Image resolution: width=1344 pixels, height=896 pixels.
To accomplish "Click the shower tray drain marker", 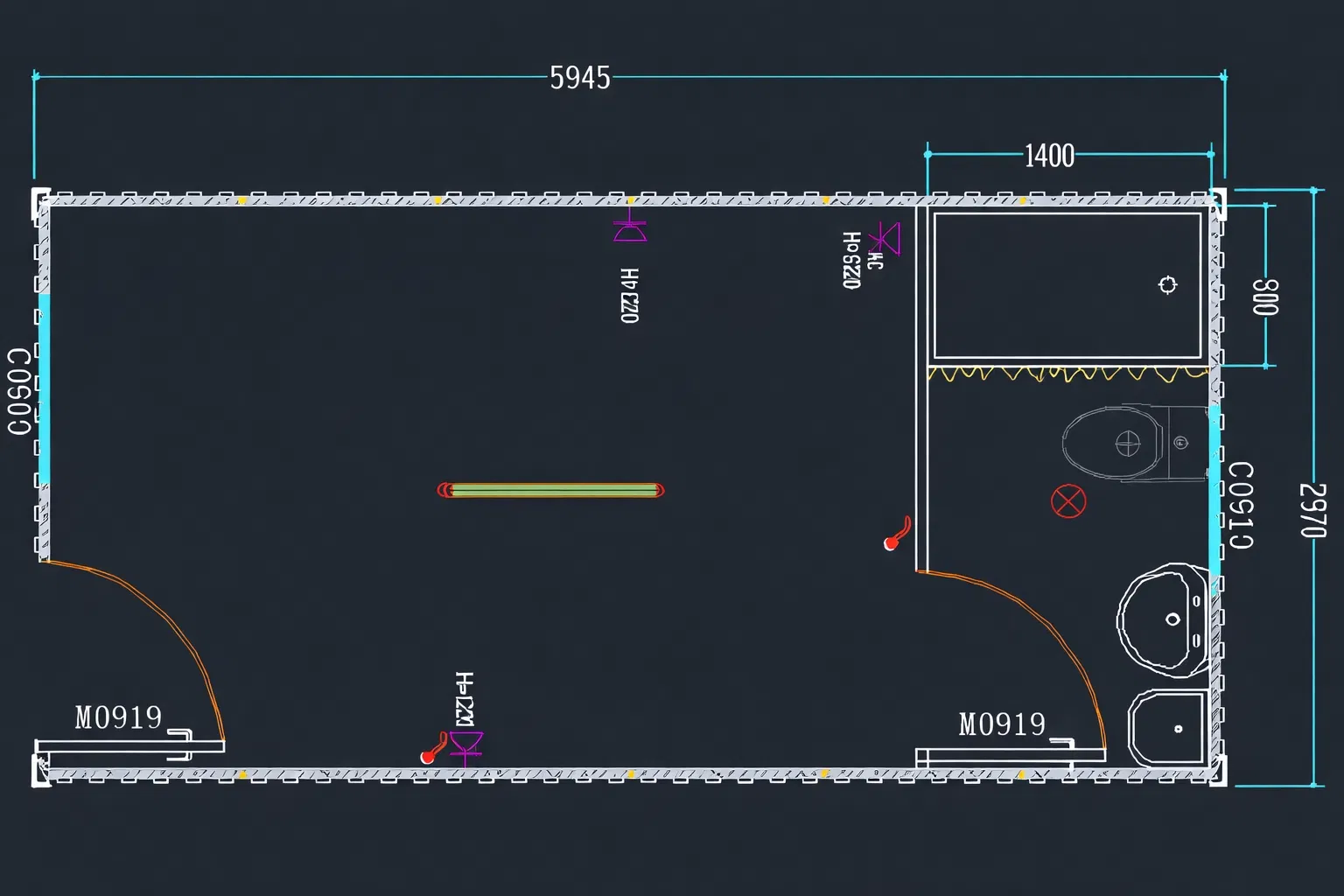I will point(1167,284).
